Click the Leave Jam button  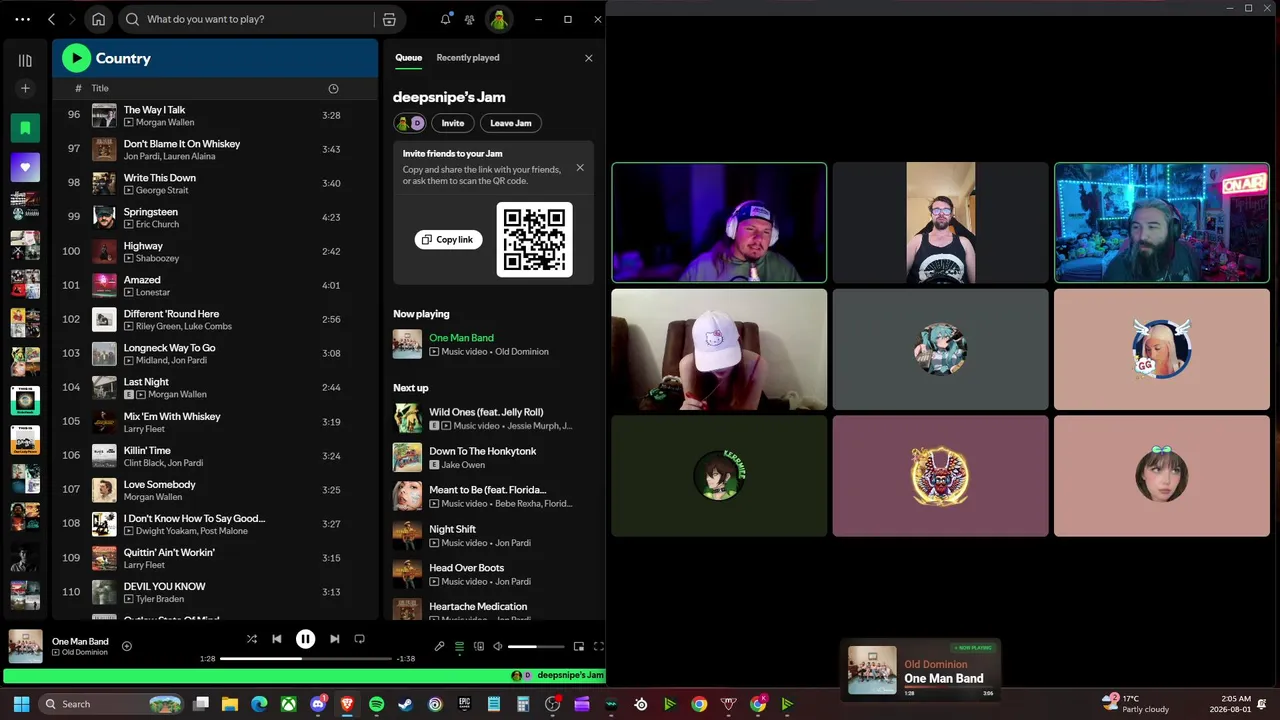[510, 123]
